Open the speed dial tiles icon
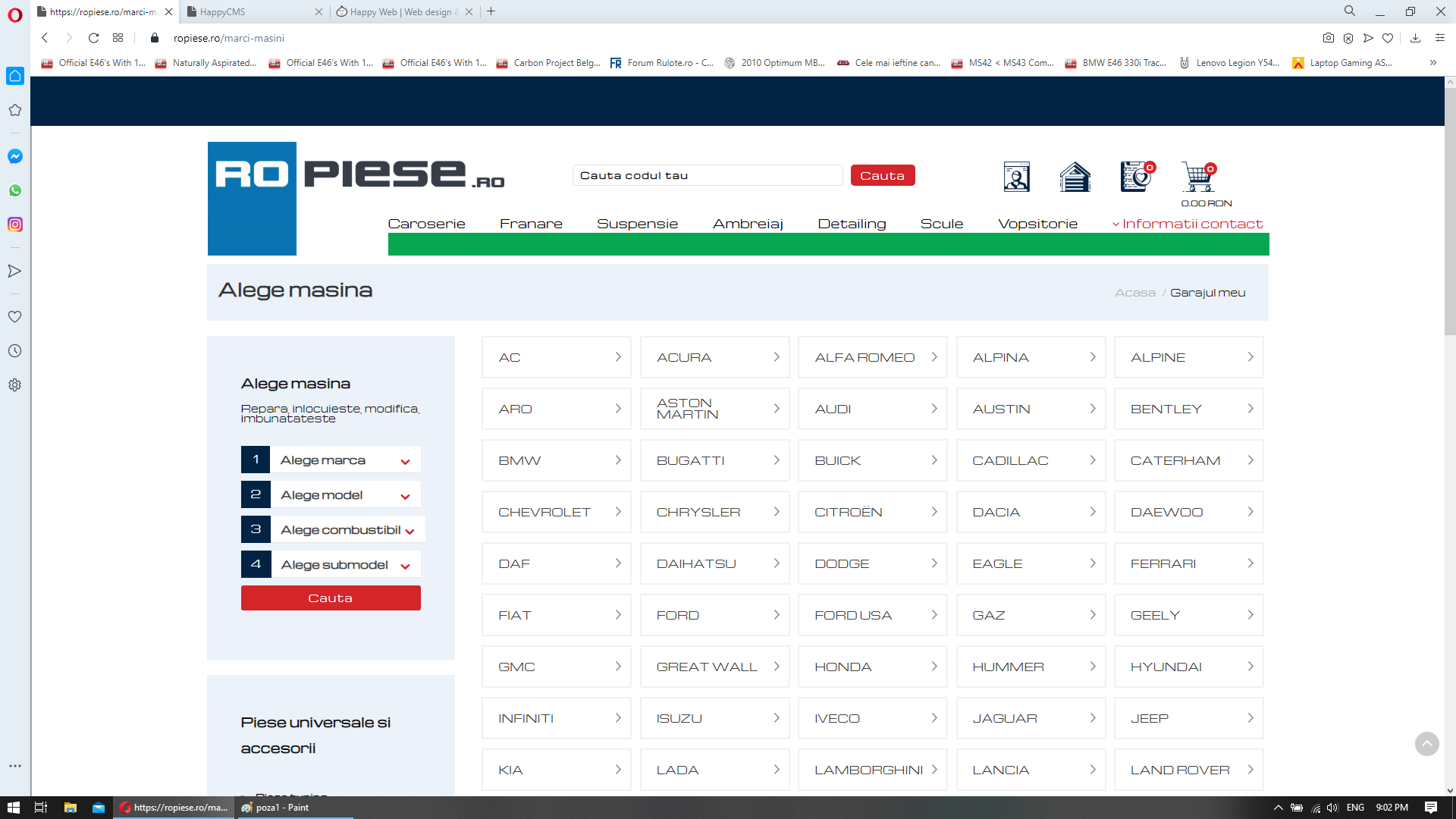This screenshot has height=819, width=1456. pos(118,38)
